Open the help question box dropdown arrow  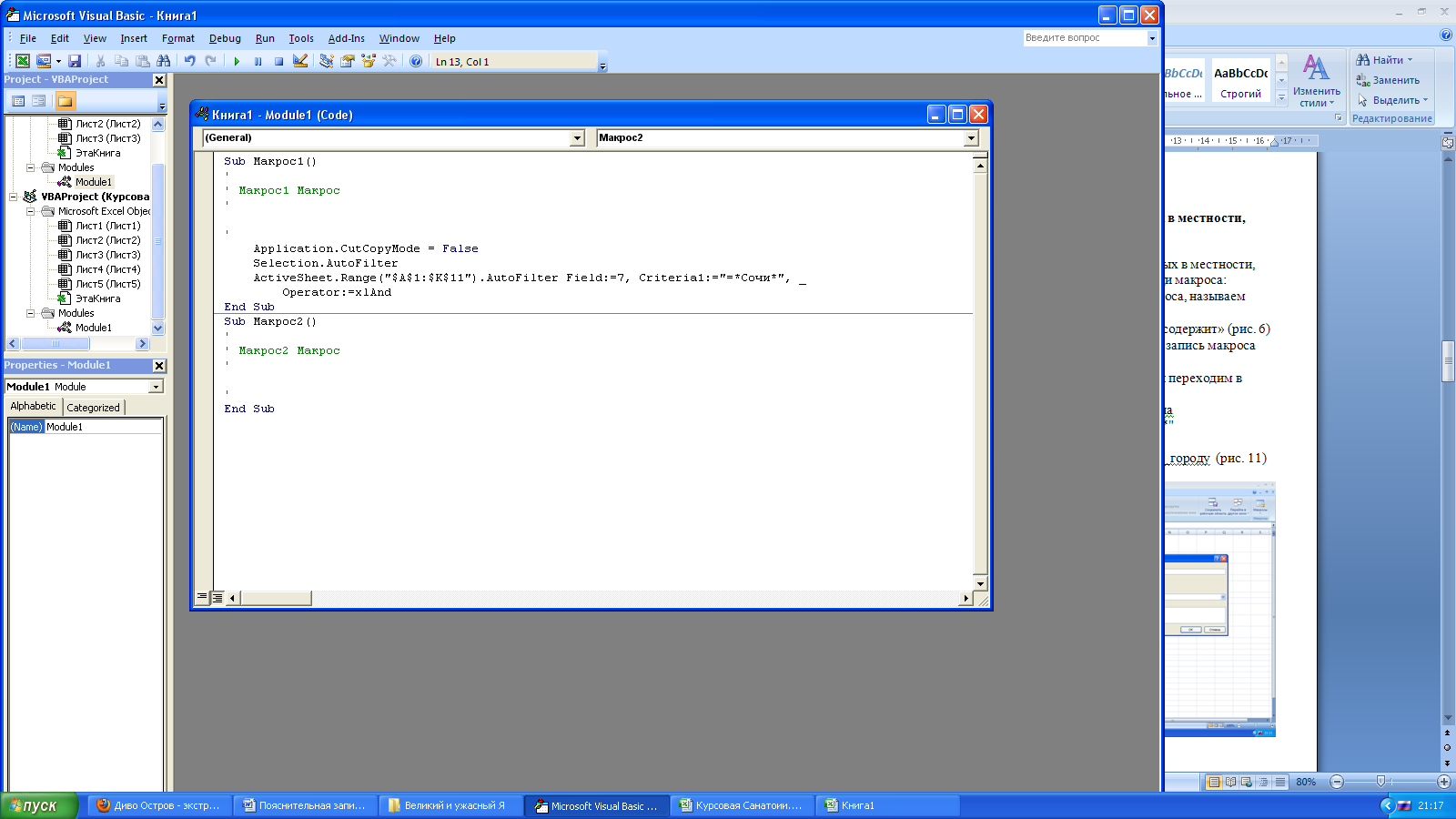tap(1152, 38)
